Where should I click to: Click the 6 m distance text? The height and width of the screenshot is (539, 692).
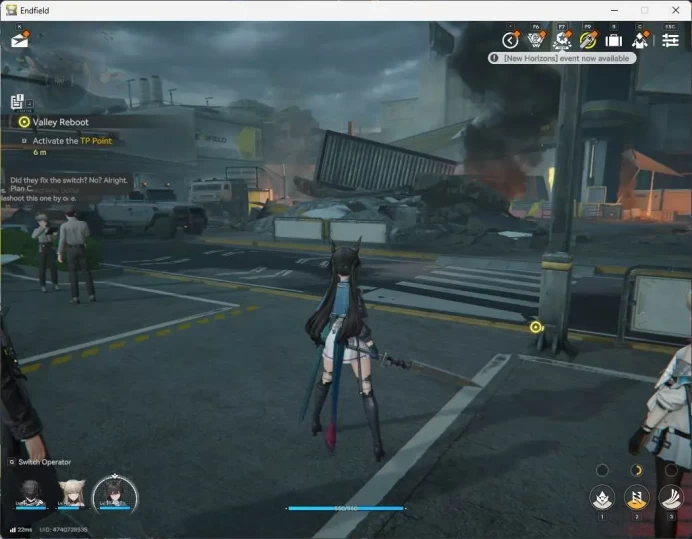pyautogui.click(x=40, y=152)
